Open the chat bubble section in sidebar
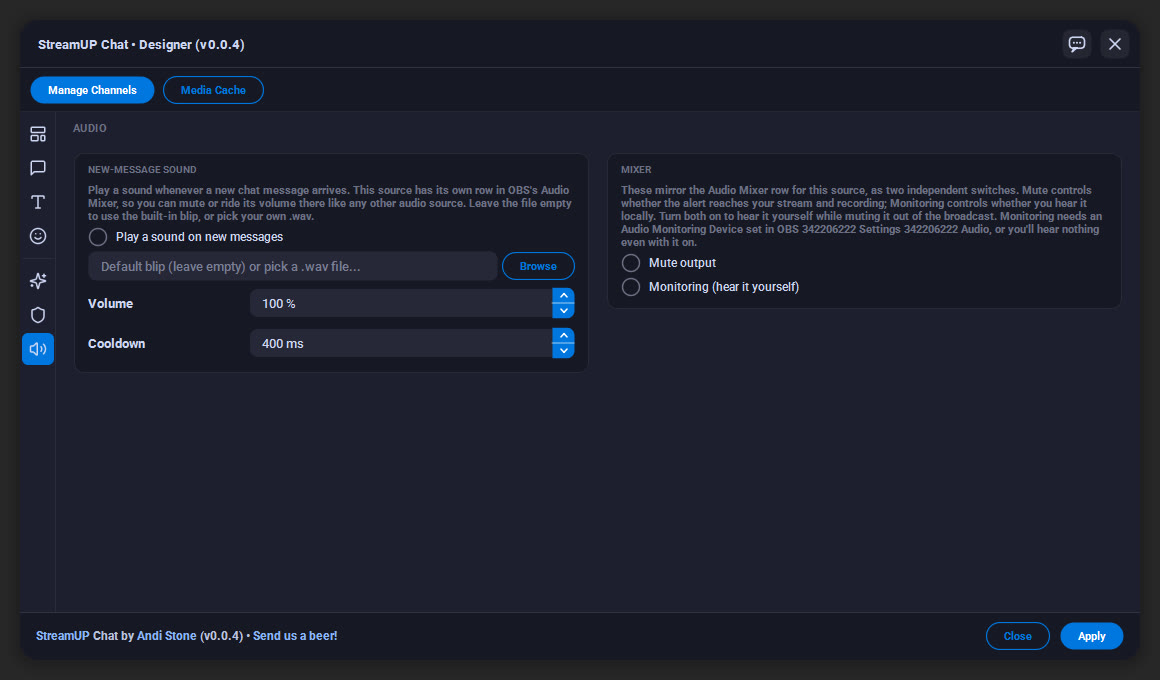This screenshot has height=680, width=1160. point(38,168)
